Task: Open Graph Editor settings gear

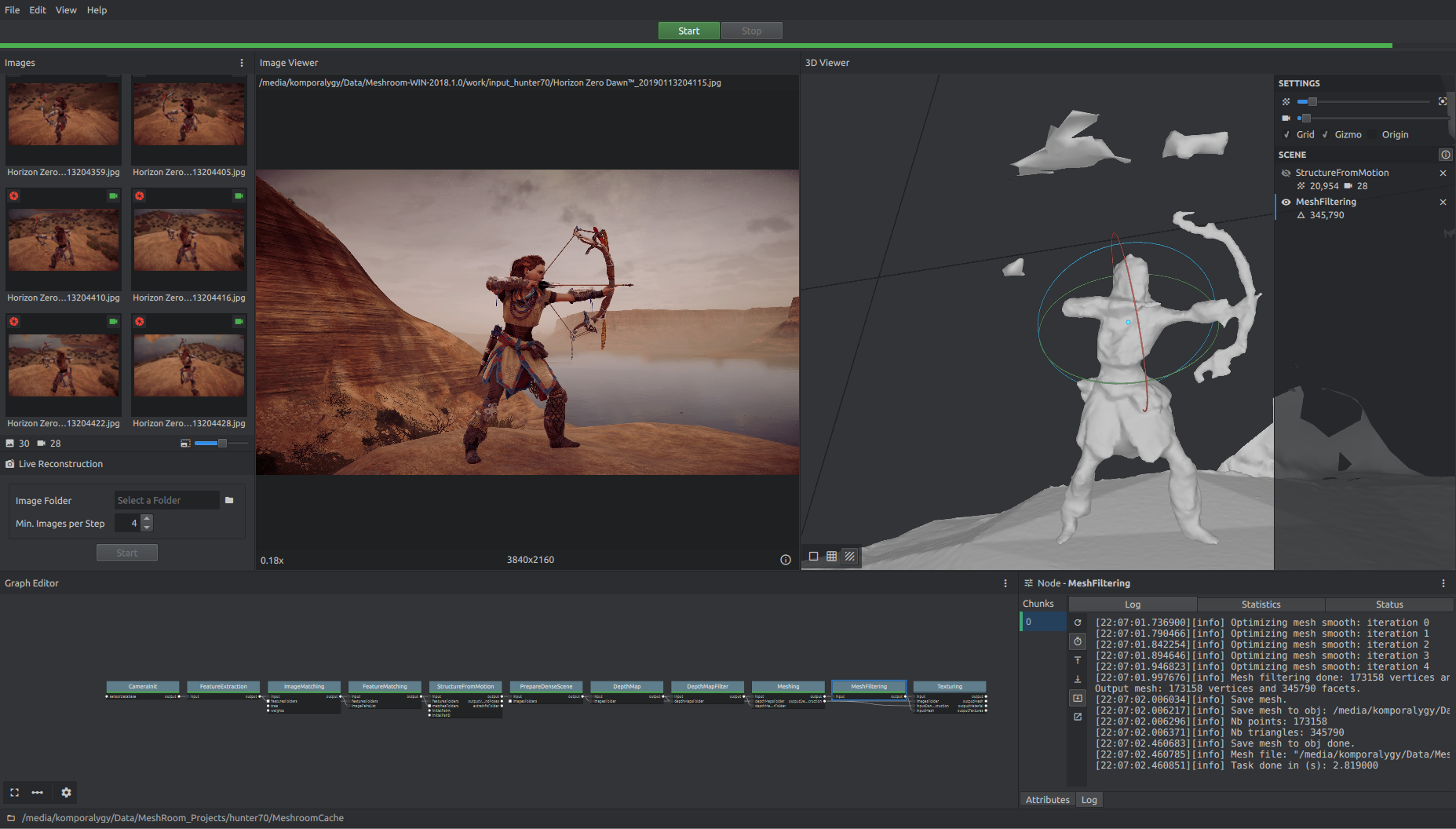Action: coord(66,792)
